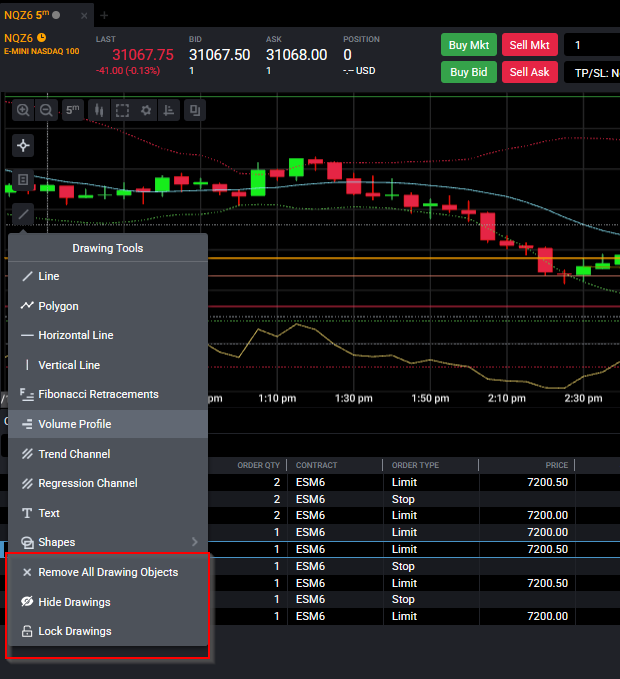Select the crosshair cursor tool
This screenshot has height=679, width=620.
point(23,146)
